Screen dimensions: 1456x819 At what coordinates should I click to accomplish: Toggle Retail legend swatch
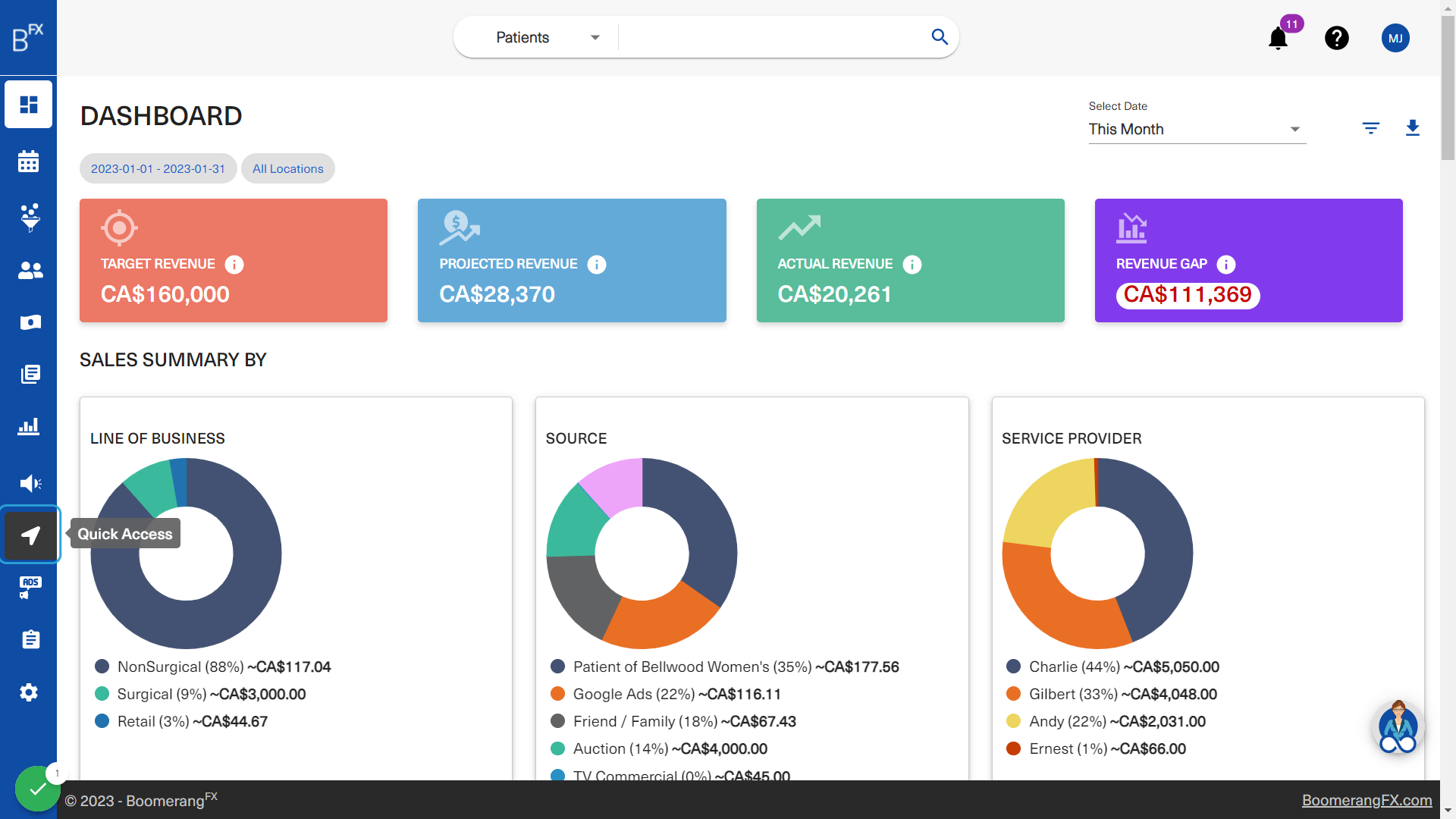coord(102,721)
